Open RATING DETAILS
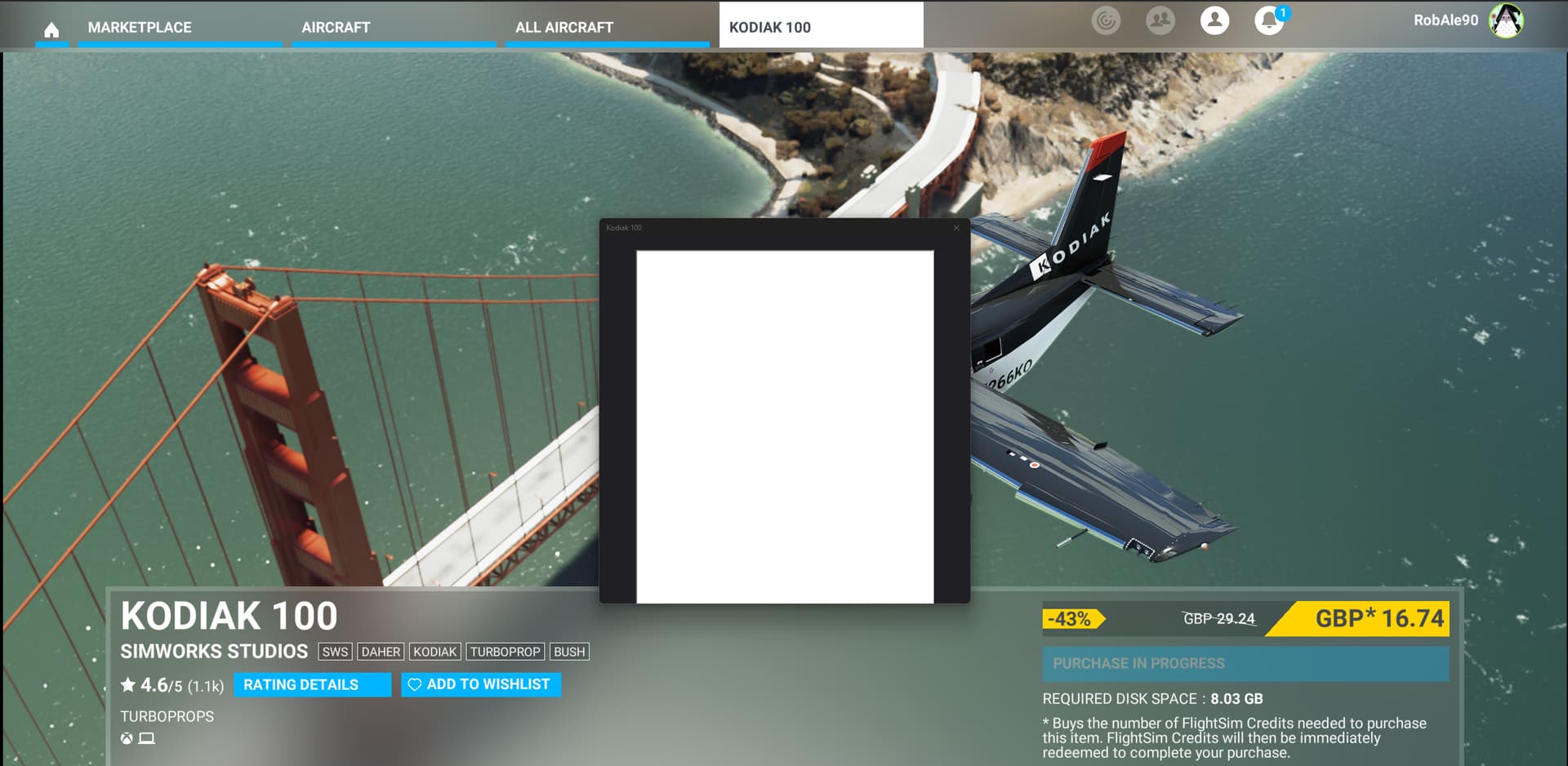The height and width of the screenshot is (766, 1568). [x=312, y=684]
